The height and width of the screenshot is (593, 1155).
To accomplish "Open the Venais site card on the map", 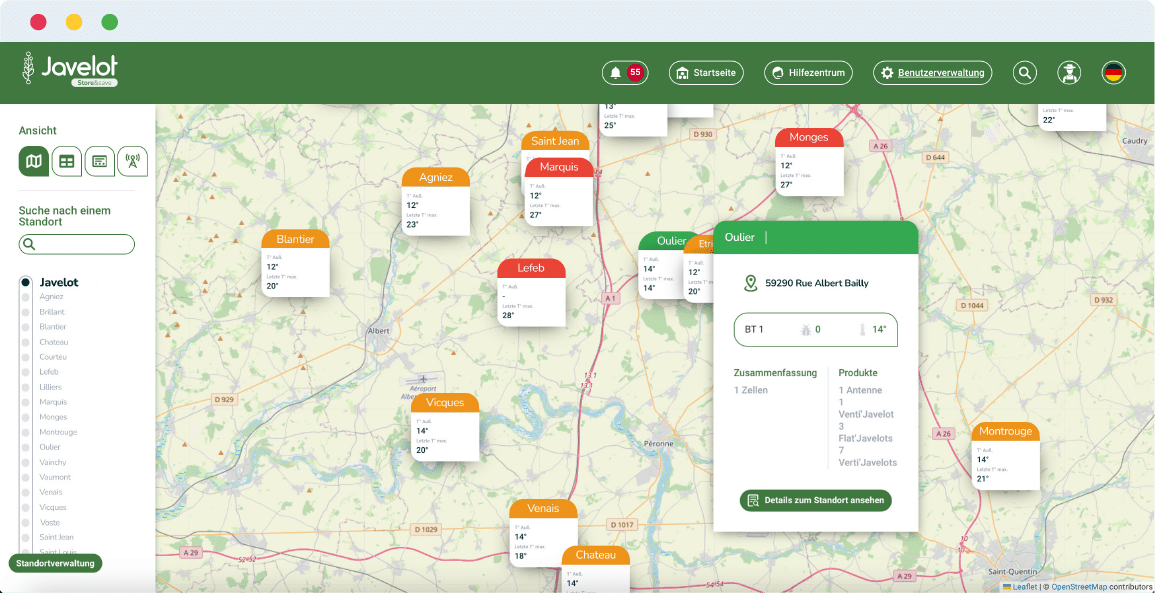I will tap(543, 533).
